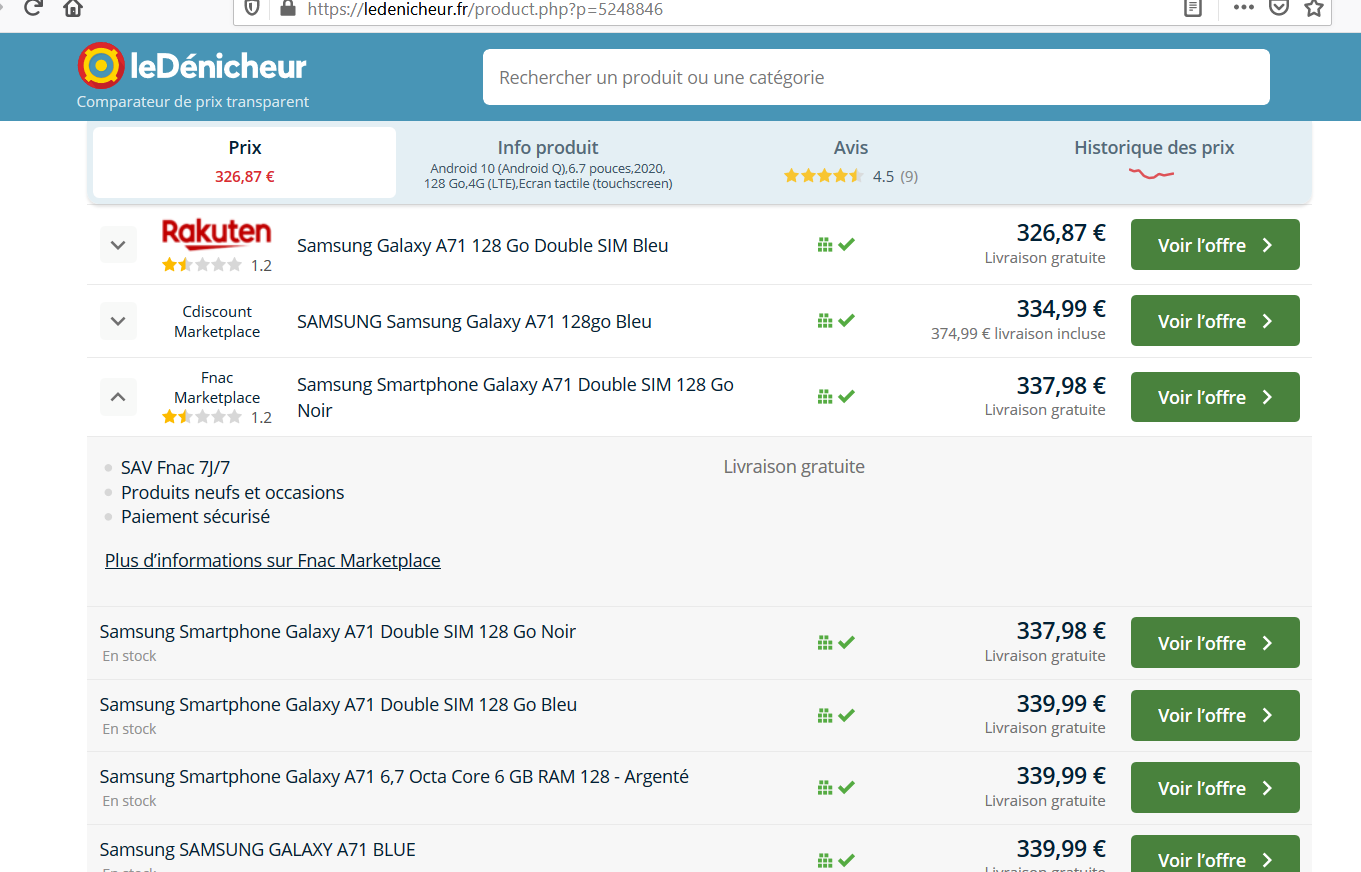This screenshot has width=1361, height=872.
Task: Open the page actions three-dots menu
Action: point(1243,8)
